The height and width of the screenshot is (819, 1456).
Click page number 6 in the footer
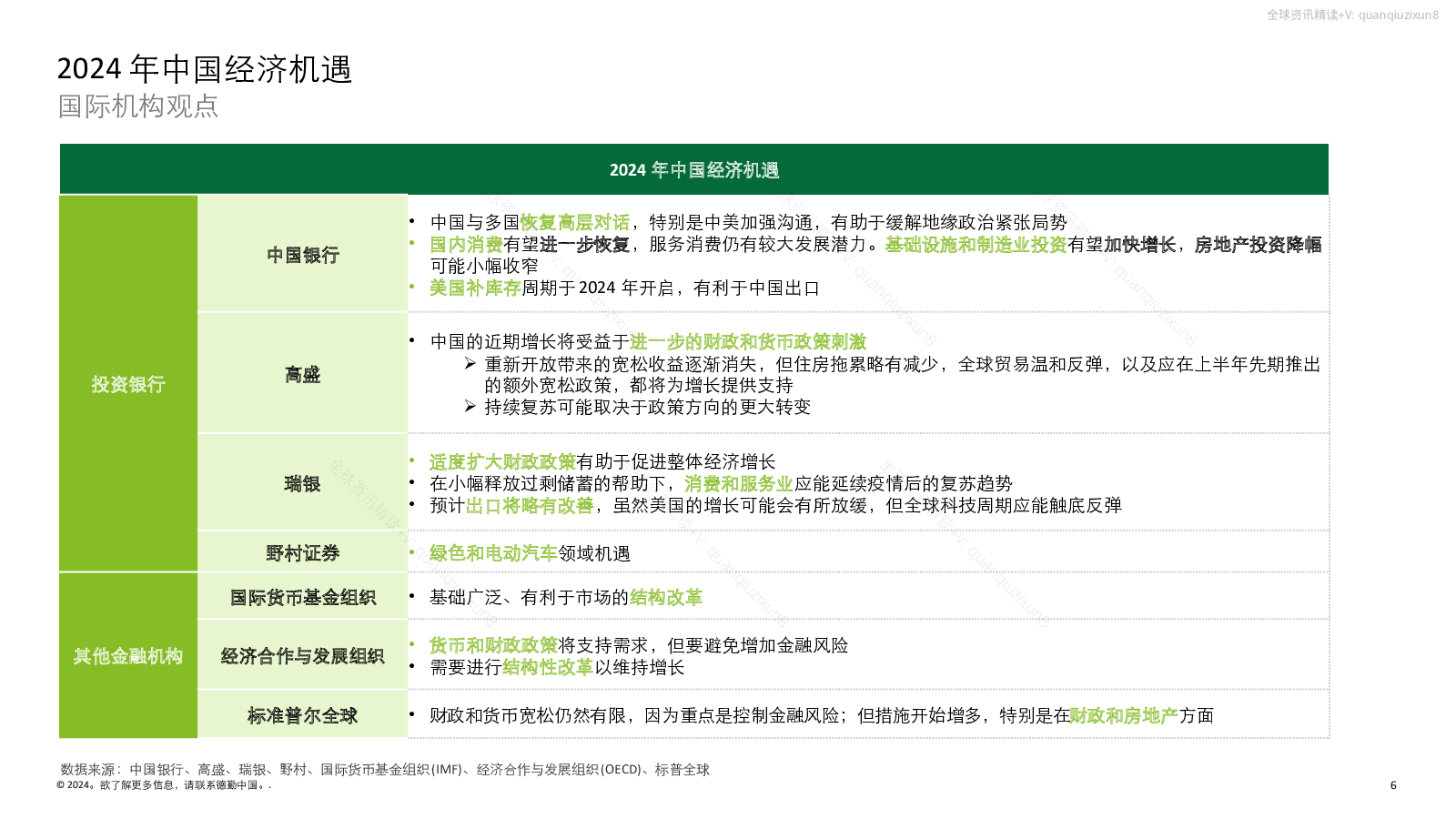pos(1393,785)
